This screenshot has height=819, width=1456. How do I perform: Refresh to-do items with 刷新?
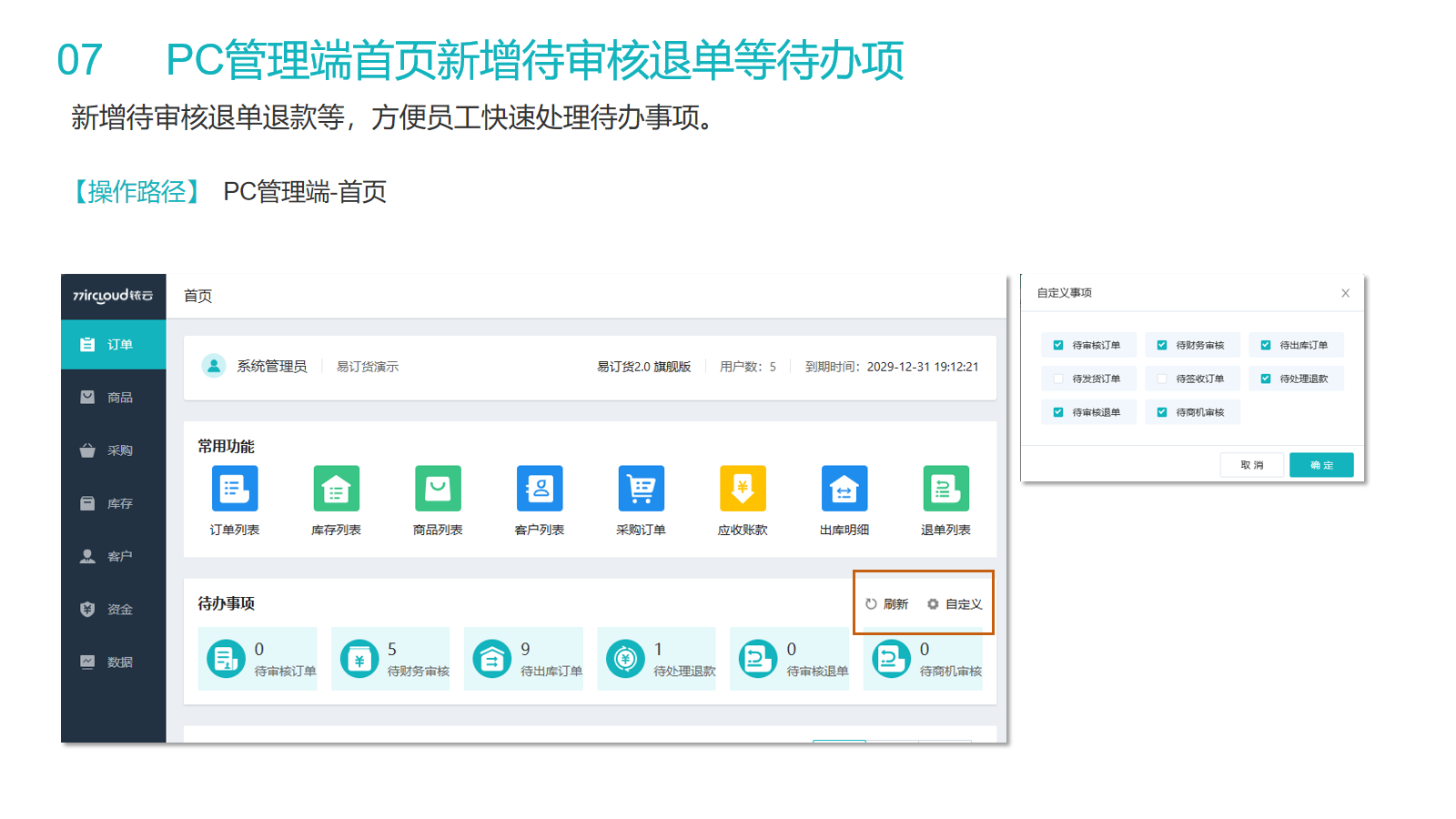coord(886,604)
